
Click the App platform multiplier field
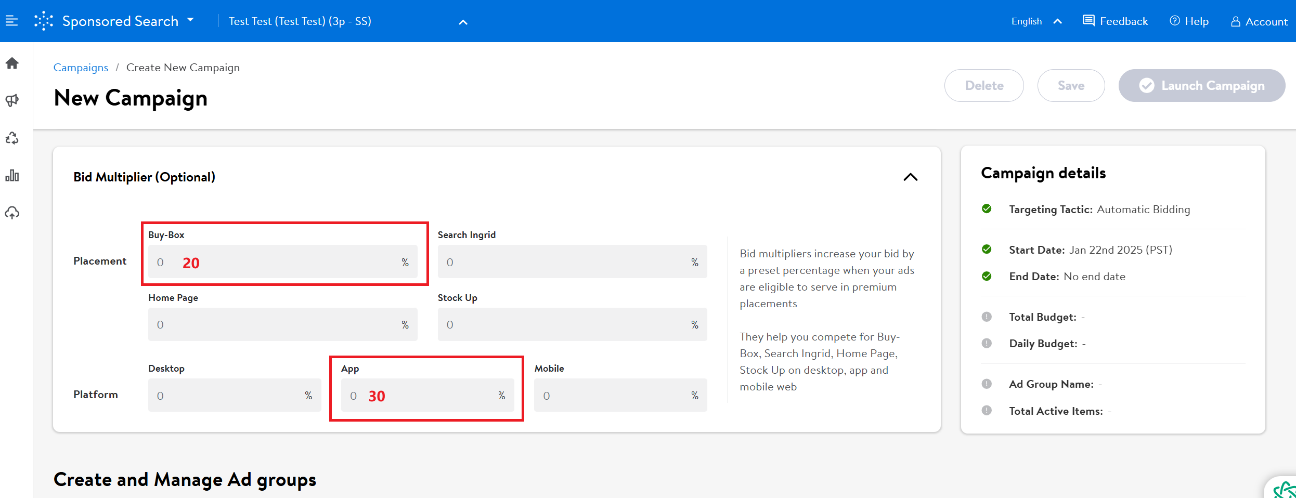pos(425,396)
